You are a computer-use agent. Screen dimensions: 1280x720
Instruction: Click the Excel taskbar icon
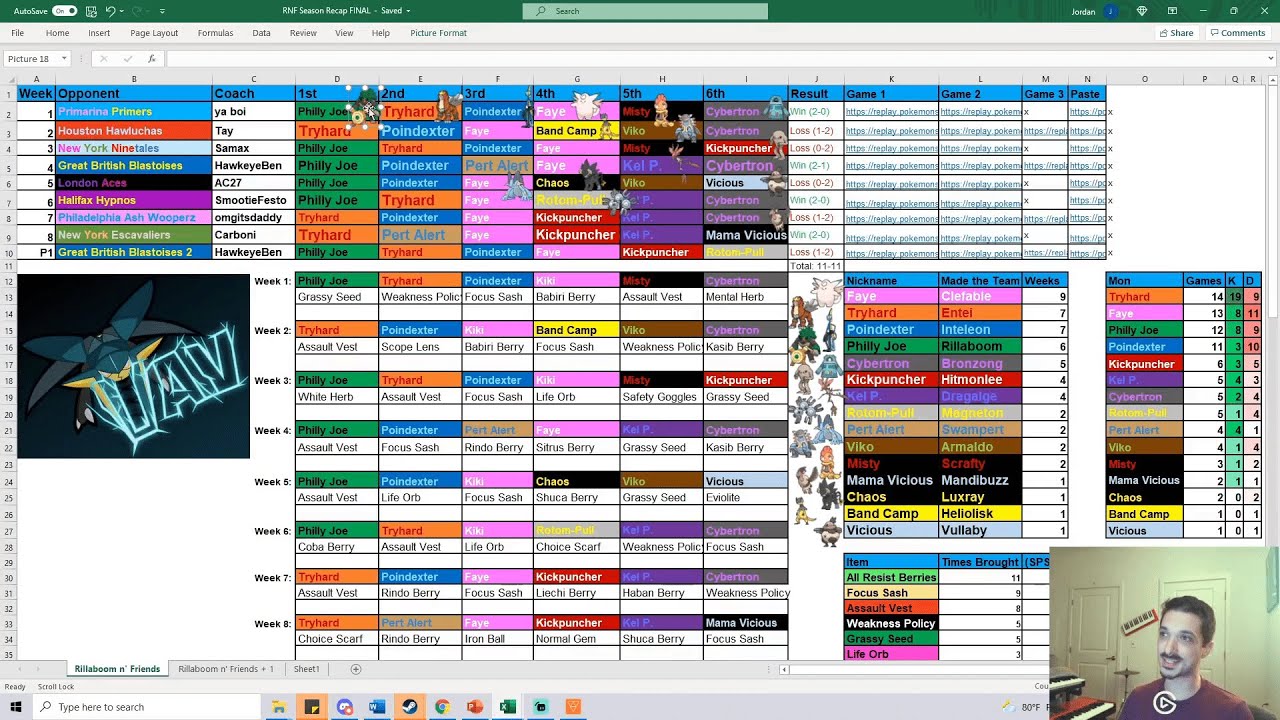507,707
